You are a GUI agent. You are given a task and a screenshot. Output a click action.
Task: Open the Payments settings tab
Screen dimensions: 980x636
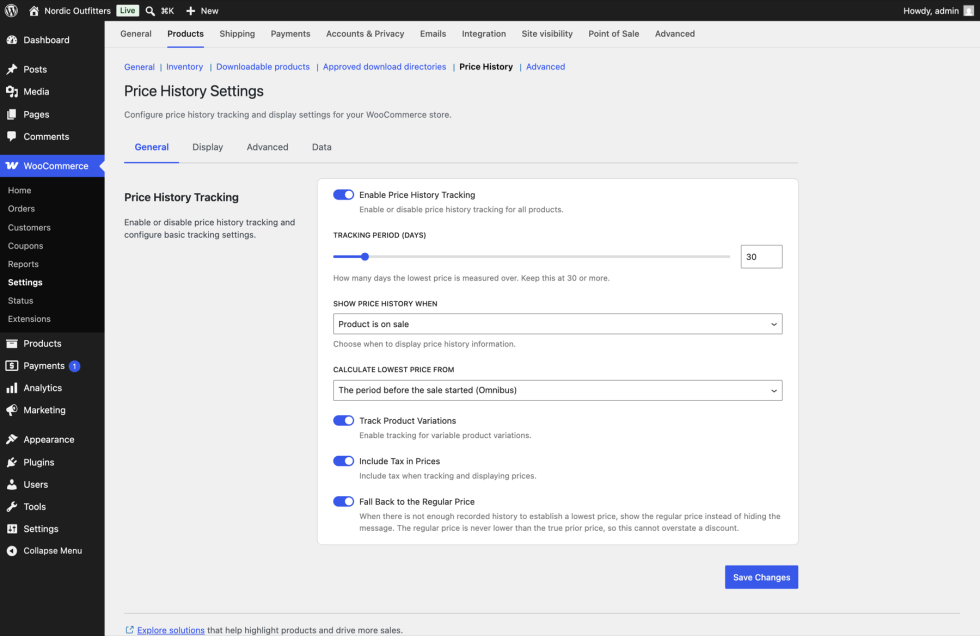coord(290,34)
